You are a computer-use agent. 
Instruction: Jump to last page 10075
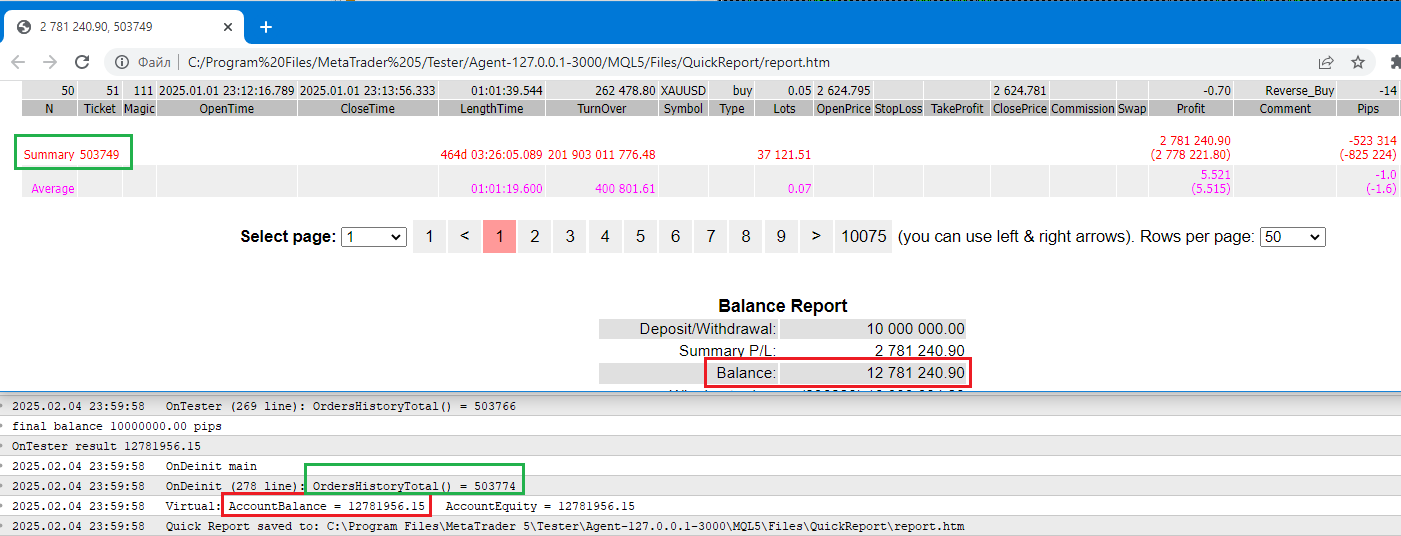863,236
